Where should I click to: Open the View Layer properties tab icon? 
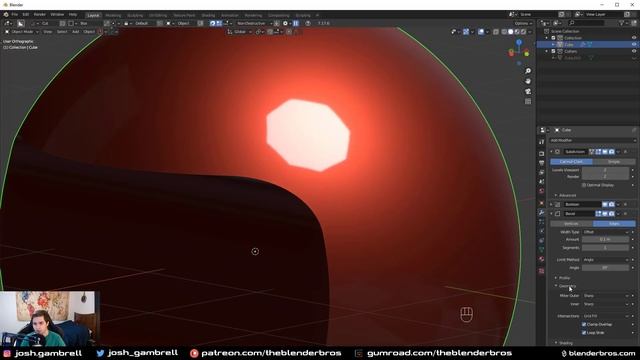click(x=542, y=172)
